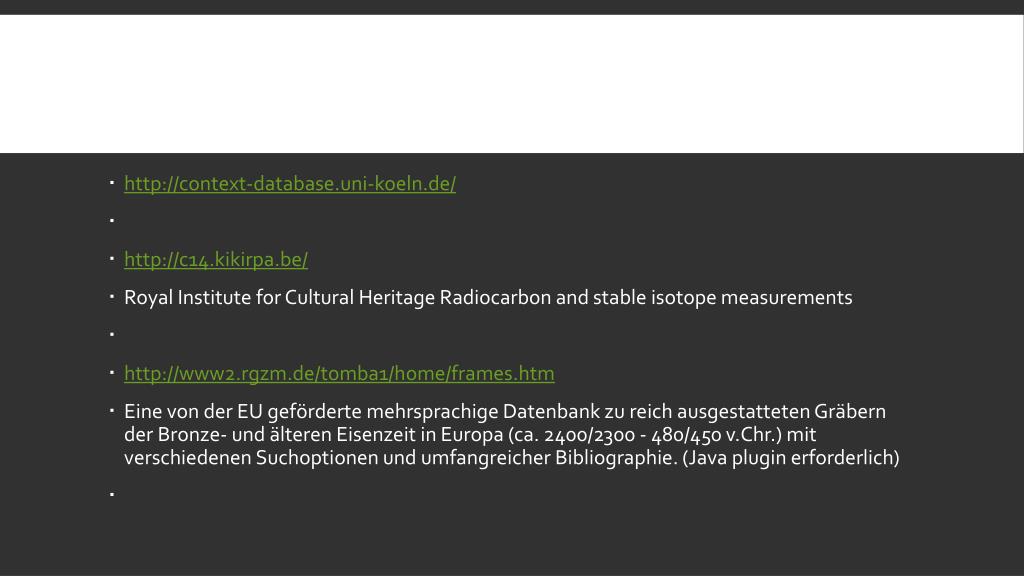Click the paragraph starting 'Eine von der EU'
Viewport: 1024px width, 576px height.
coord(511,434)
